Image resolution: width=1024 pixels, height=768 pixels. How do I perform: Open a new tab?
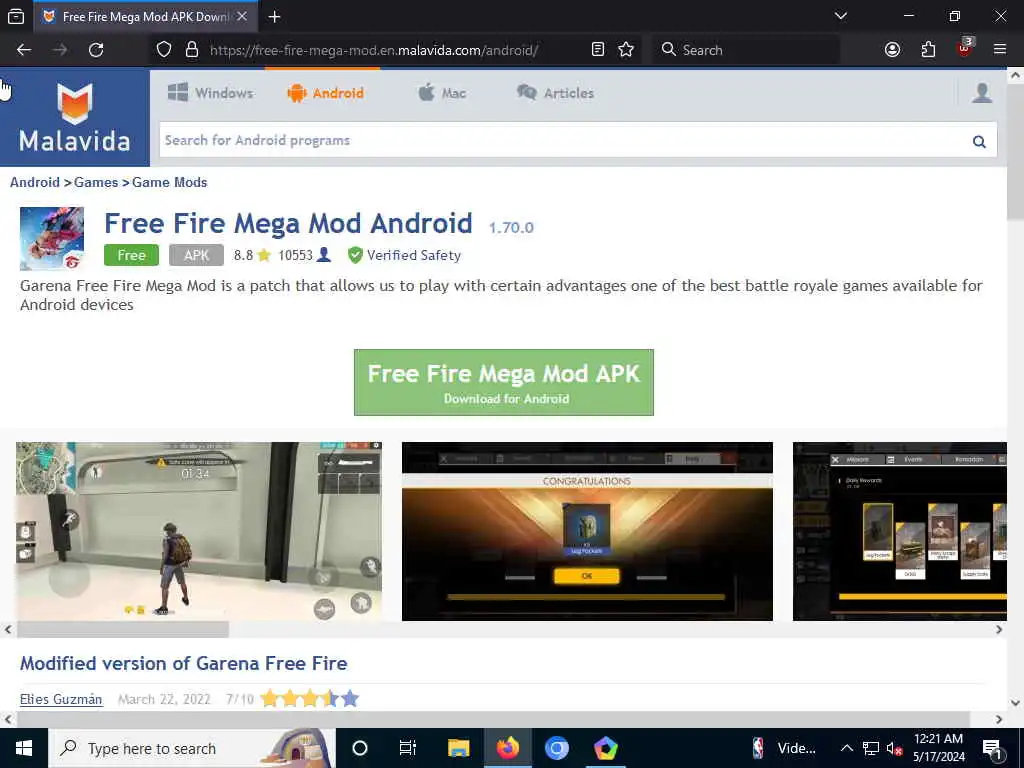[274, 17]
